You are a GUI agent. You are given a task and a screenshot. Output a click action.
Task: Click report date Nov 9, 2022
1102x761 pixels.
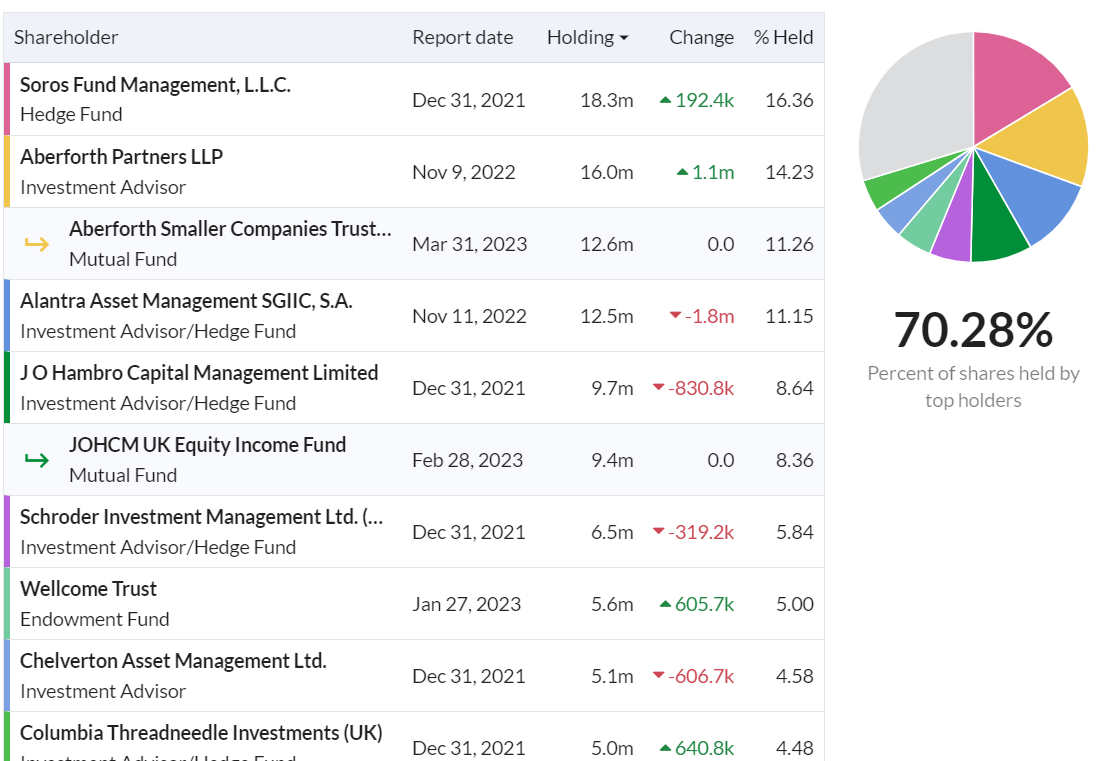tap(464, 172)
